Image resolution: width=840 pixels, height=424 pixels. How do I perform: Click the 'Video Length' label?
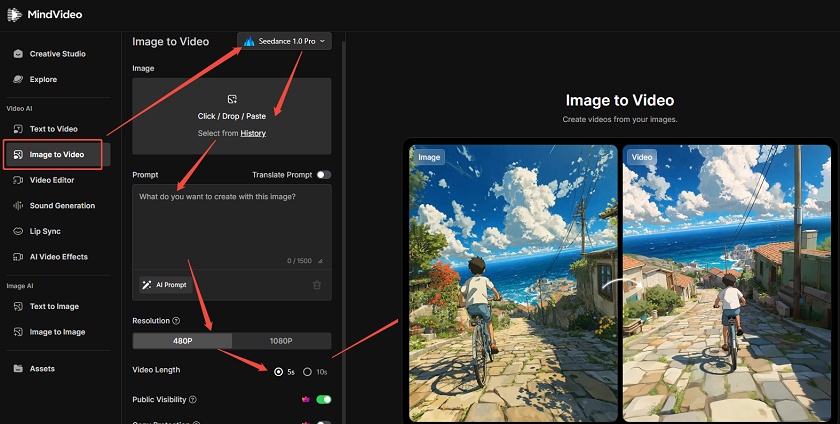[156, 370]
